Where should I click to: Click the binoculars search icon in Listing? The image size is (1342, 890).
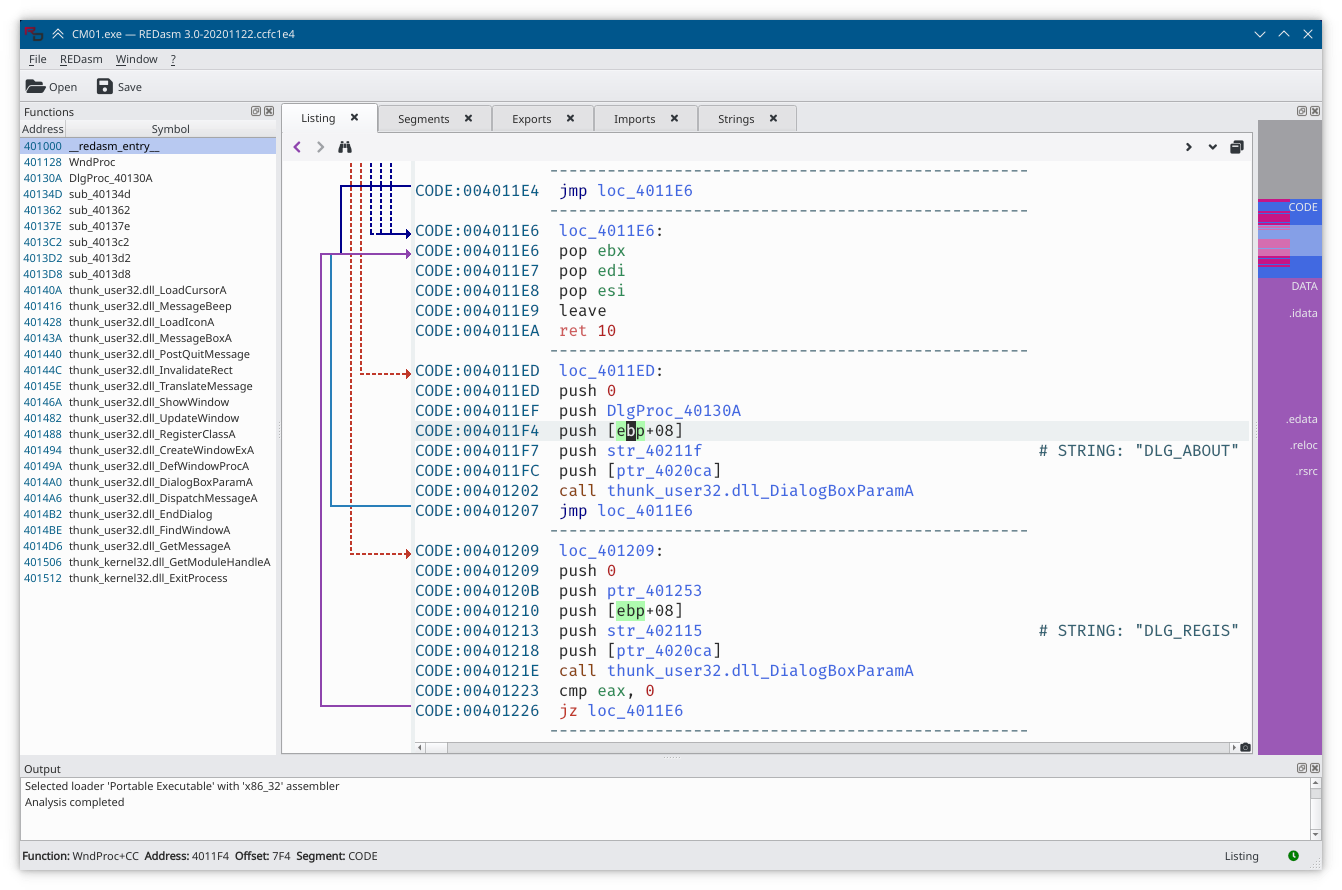345,147
